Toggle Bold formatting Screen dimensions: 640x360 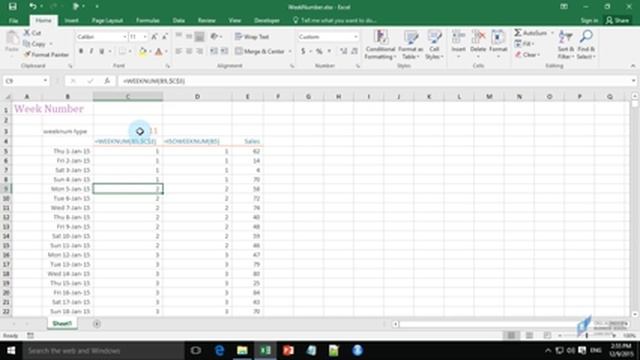[81, 51]
